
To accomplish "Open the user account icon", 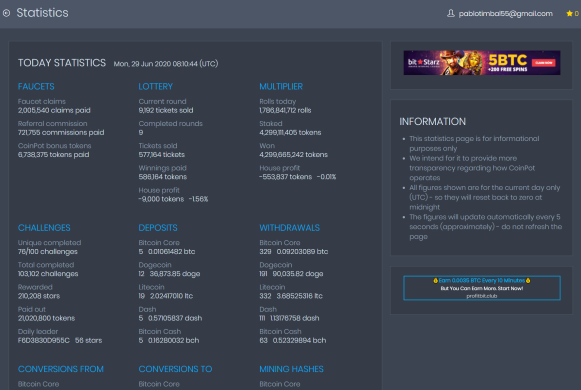I will [x=450, y=13].
